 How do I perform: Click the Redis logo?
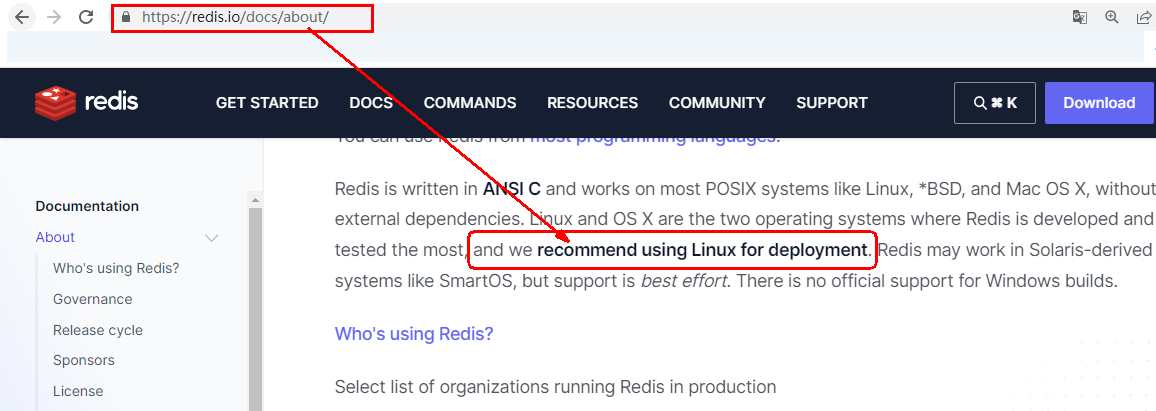coord(87,102)
